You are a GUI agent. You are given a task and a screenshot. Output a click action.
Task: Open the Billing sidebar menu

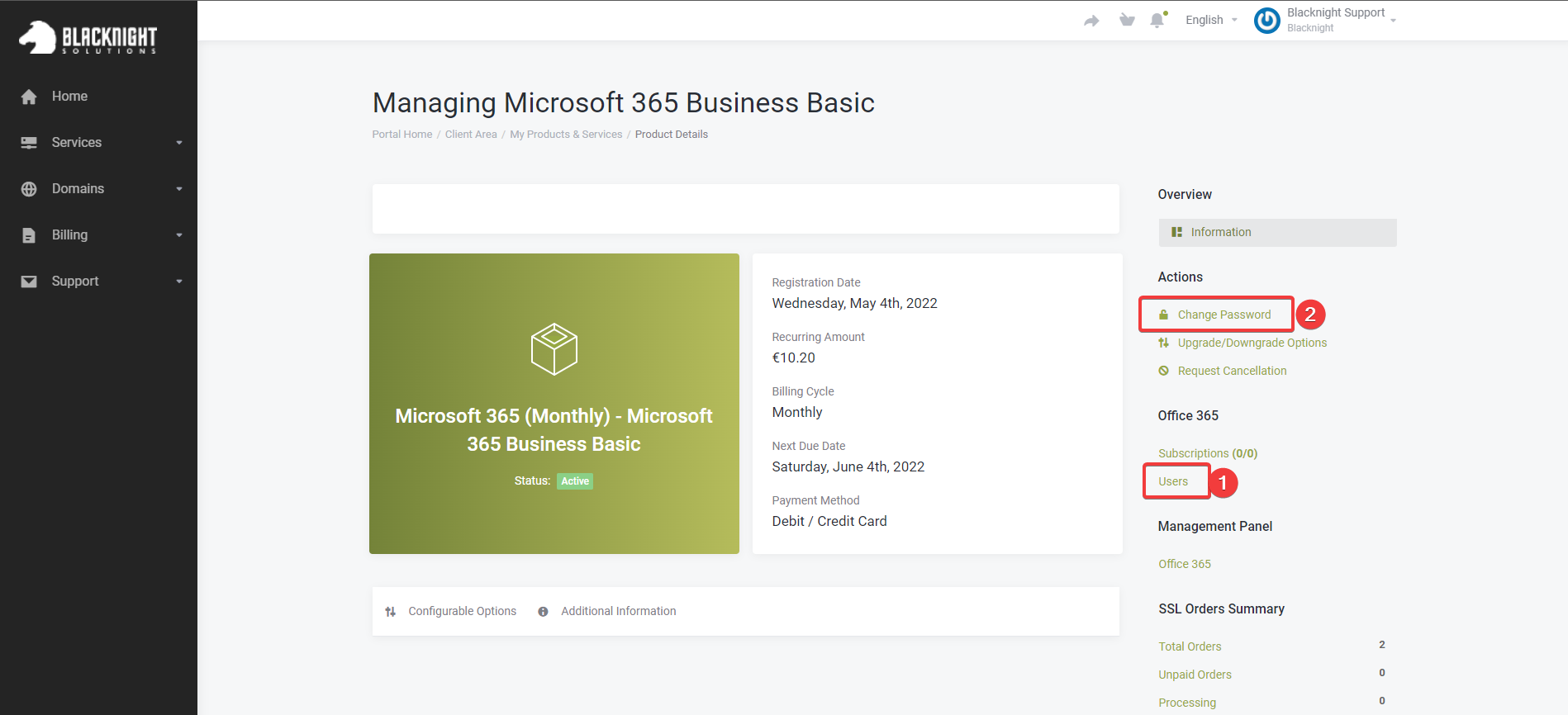[x=69, y=235]
